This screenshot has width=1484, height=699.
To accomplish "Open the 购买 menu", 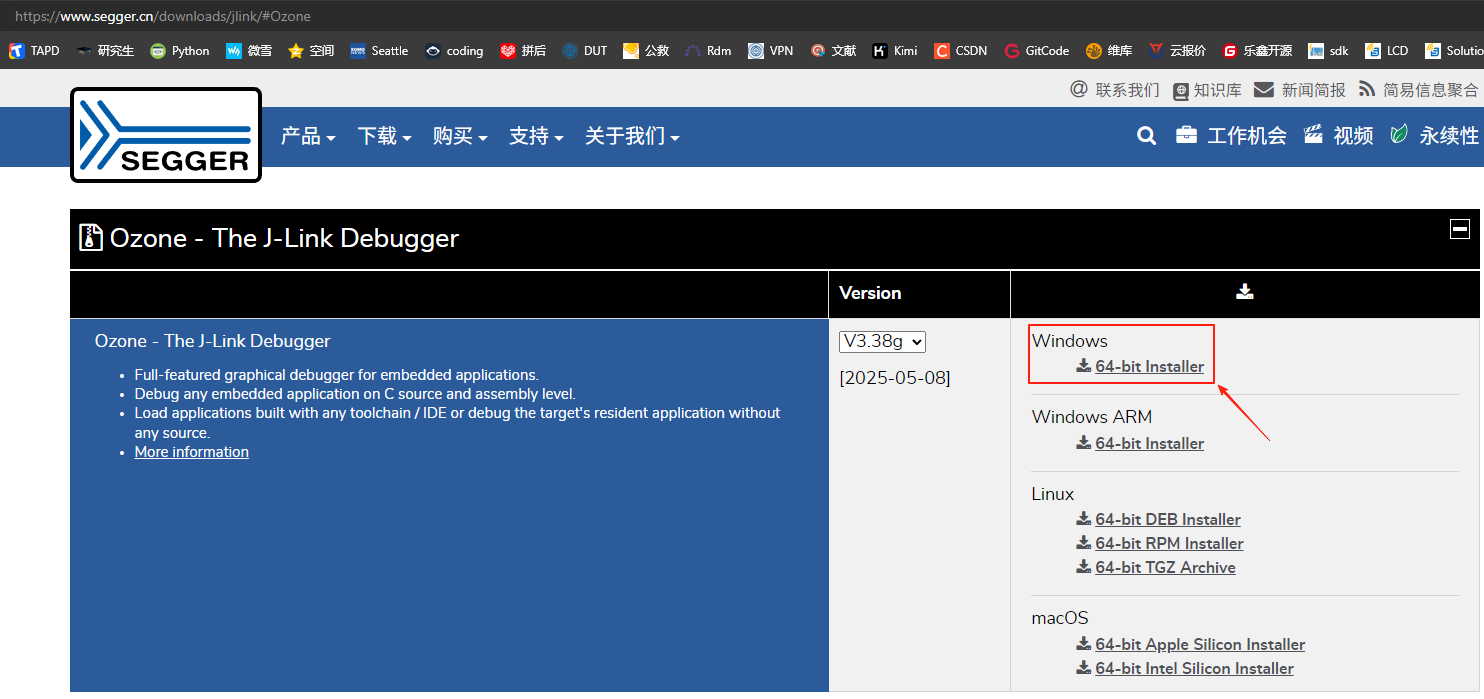I will click(460, 136).
